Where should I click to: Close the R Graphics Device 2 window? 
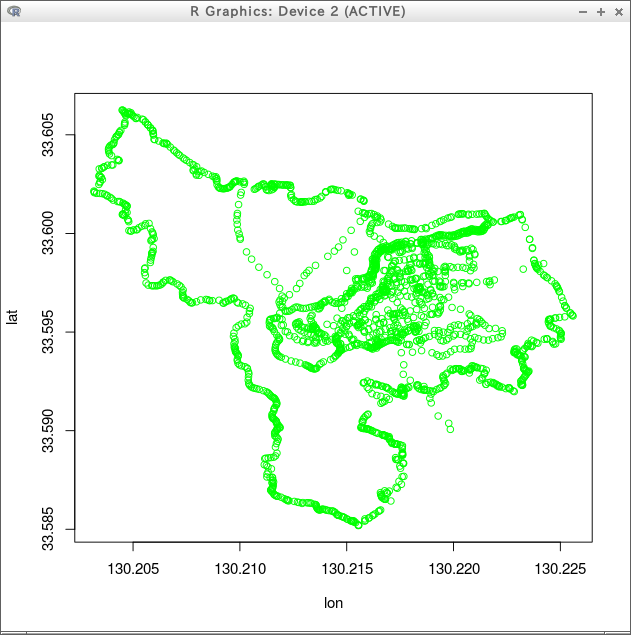(618, 12)
